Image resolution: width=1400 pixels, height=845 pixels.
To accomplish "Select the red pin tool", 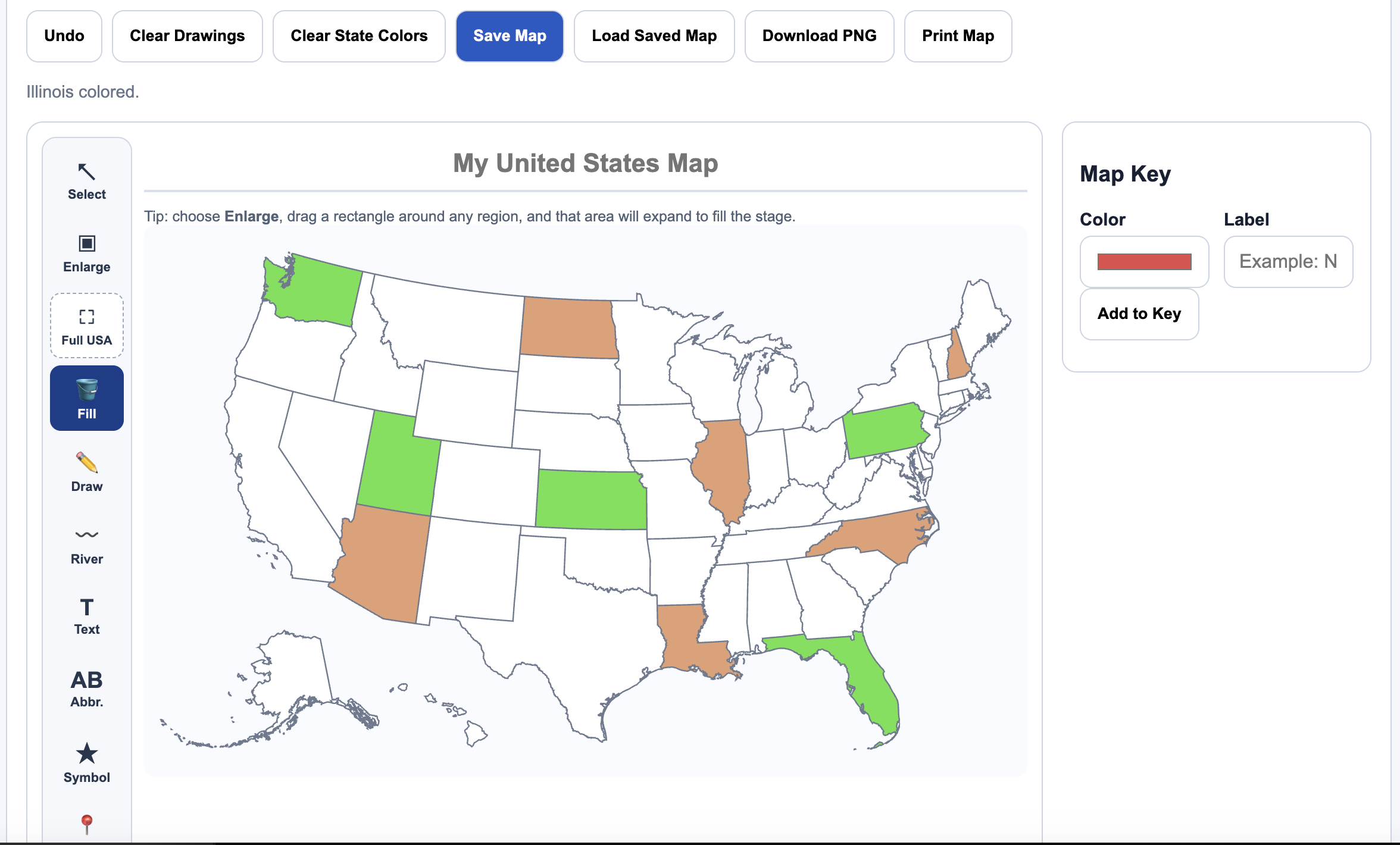I will pos(87,824).
